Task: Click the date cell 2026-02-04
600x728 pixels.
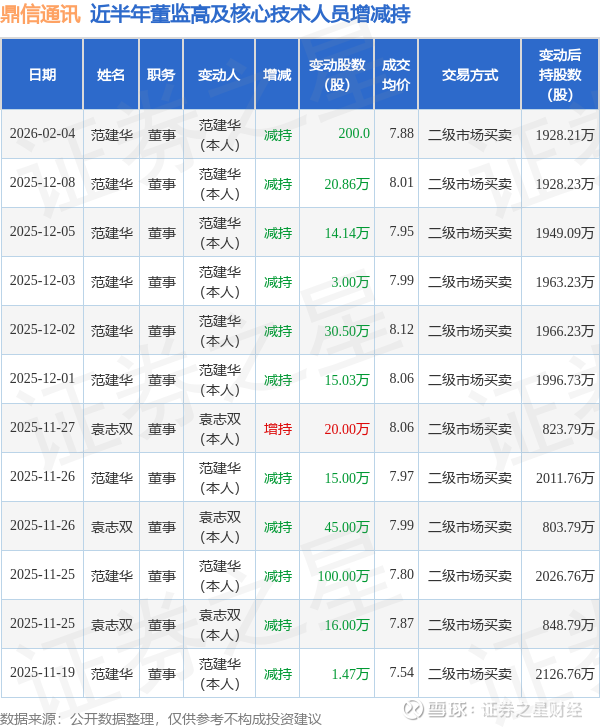Action: point(42,134)
